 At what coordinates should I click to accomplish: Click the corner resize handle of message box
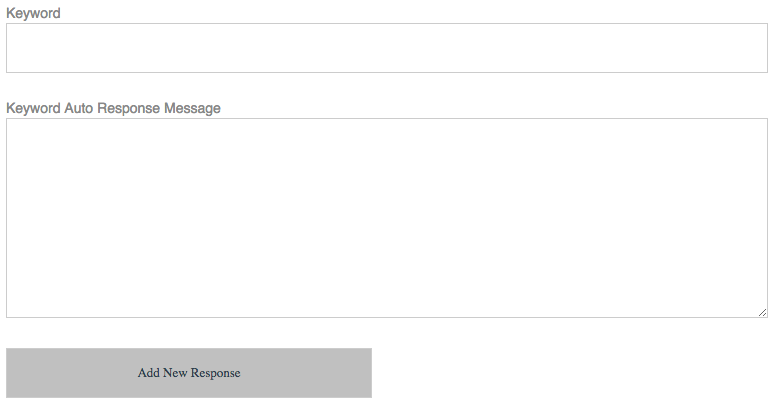point(762,312)
